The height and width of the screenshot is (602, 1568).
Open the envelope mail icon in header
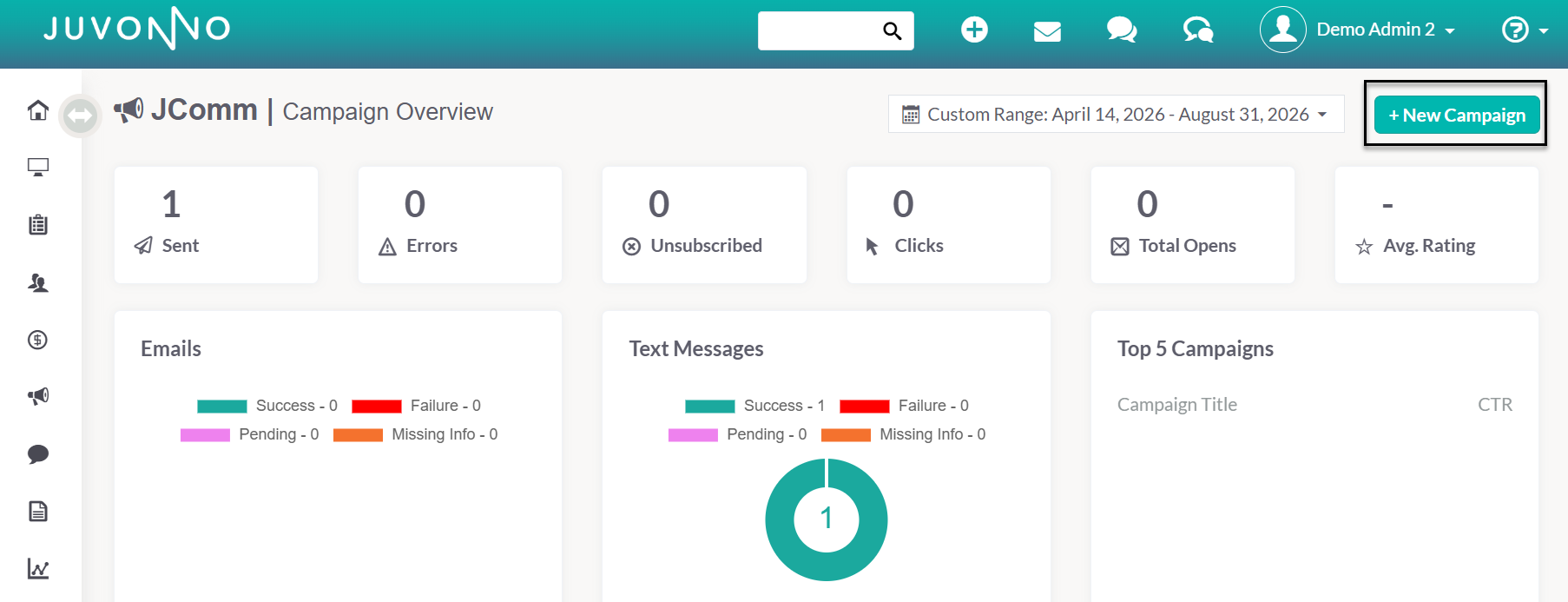pos(1047,31)
